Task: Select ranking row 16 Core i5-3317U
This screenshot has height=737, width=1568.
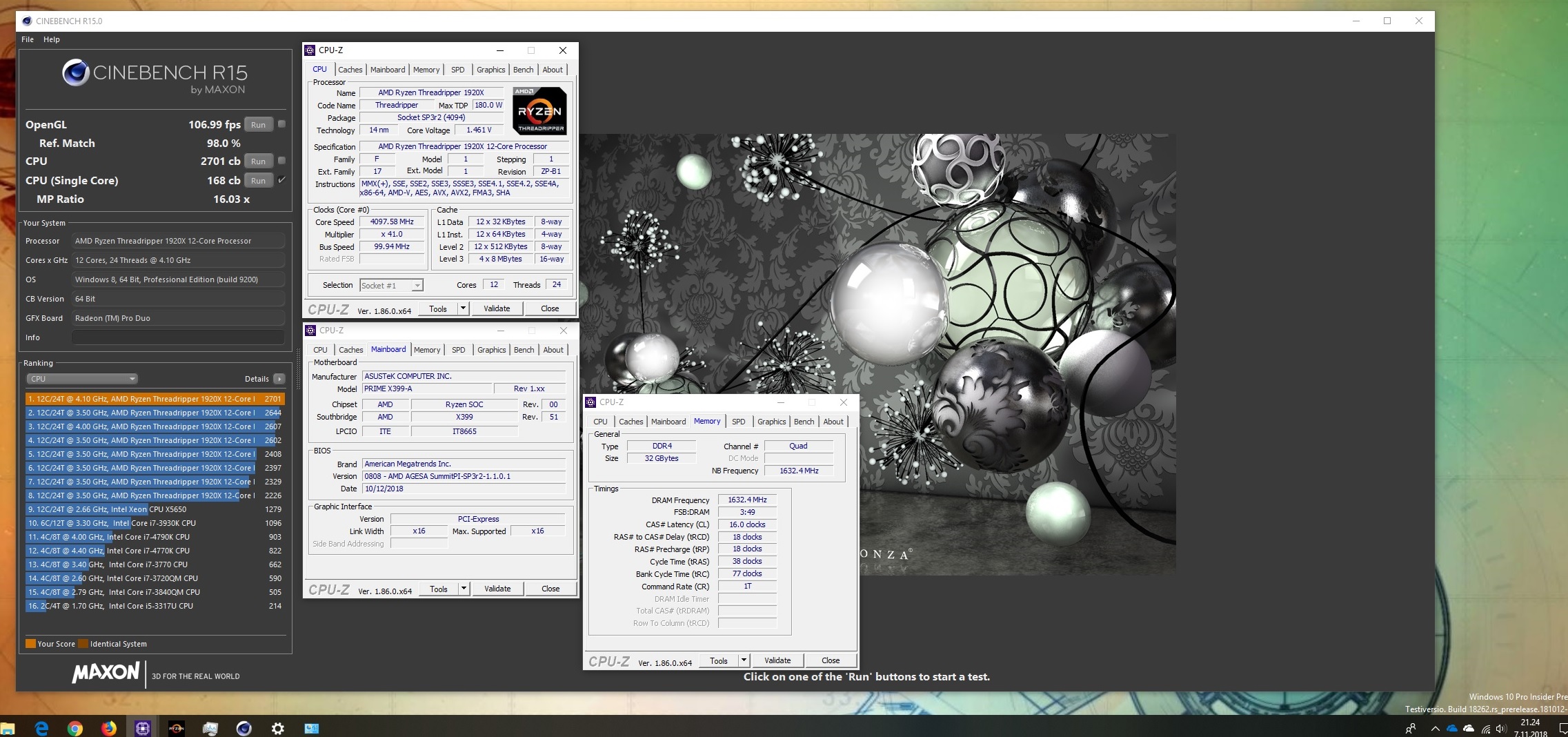Action: (155, 606)
